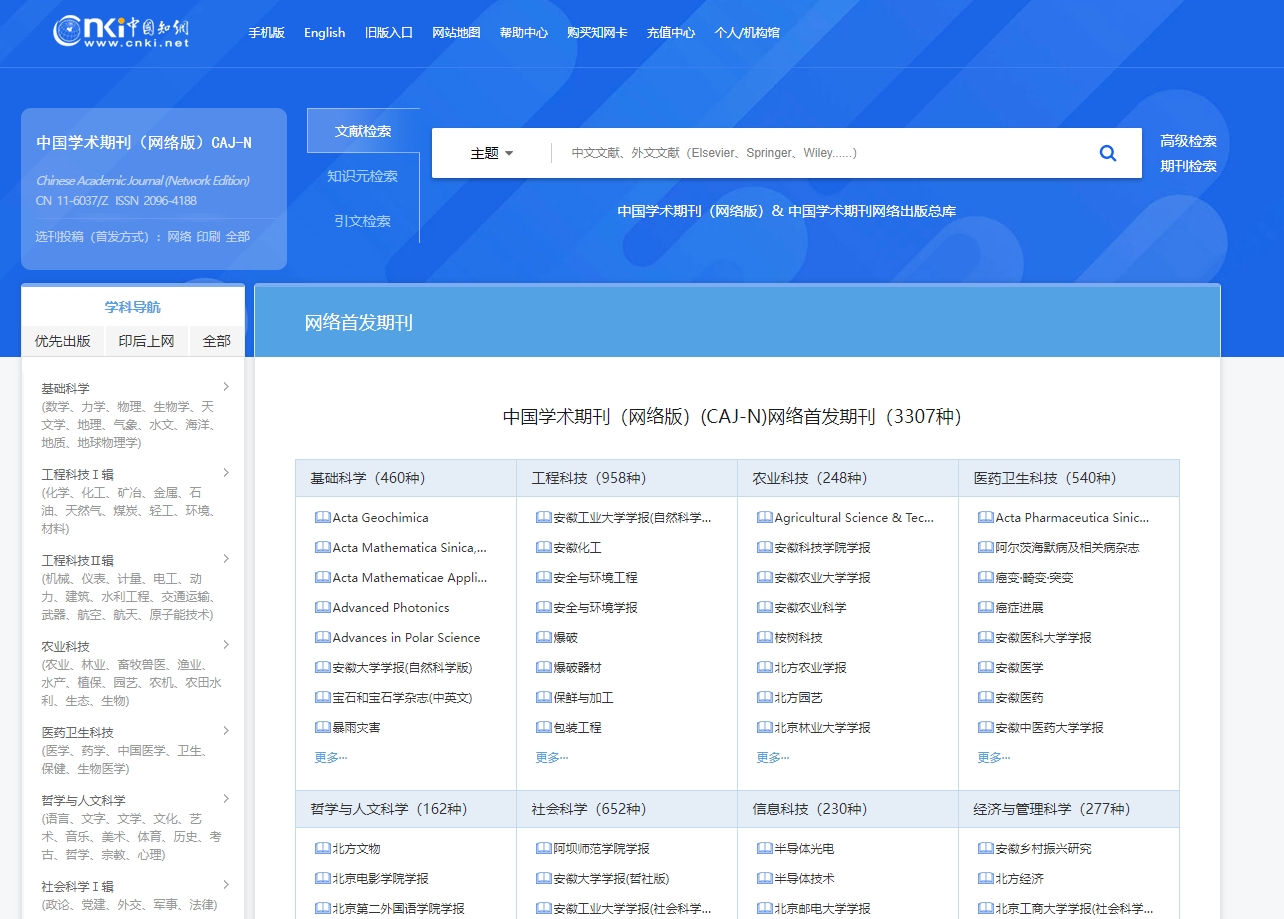1284x919 pixels.
Task: Go to 期刊检索 journal search
Action: point(1189,166)
